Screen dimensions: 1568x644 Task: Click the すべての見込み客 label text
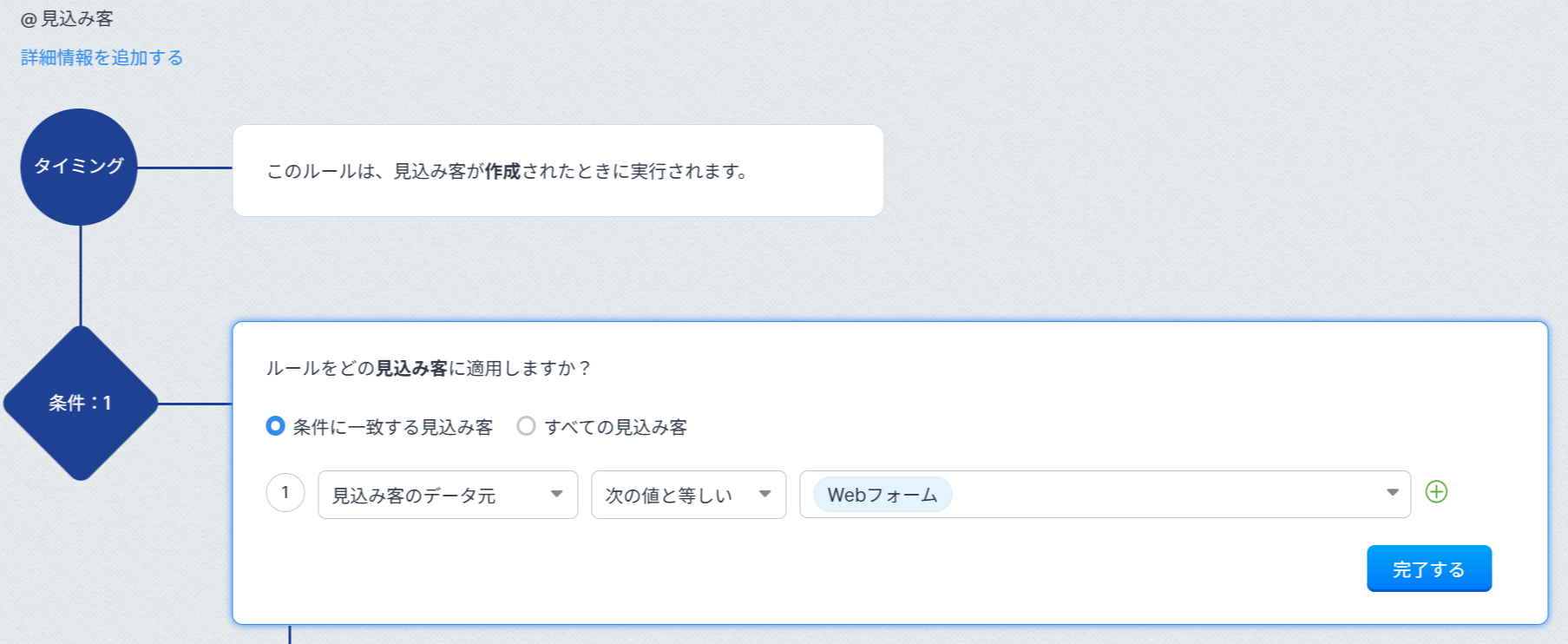tap(616, 427)
